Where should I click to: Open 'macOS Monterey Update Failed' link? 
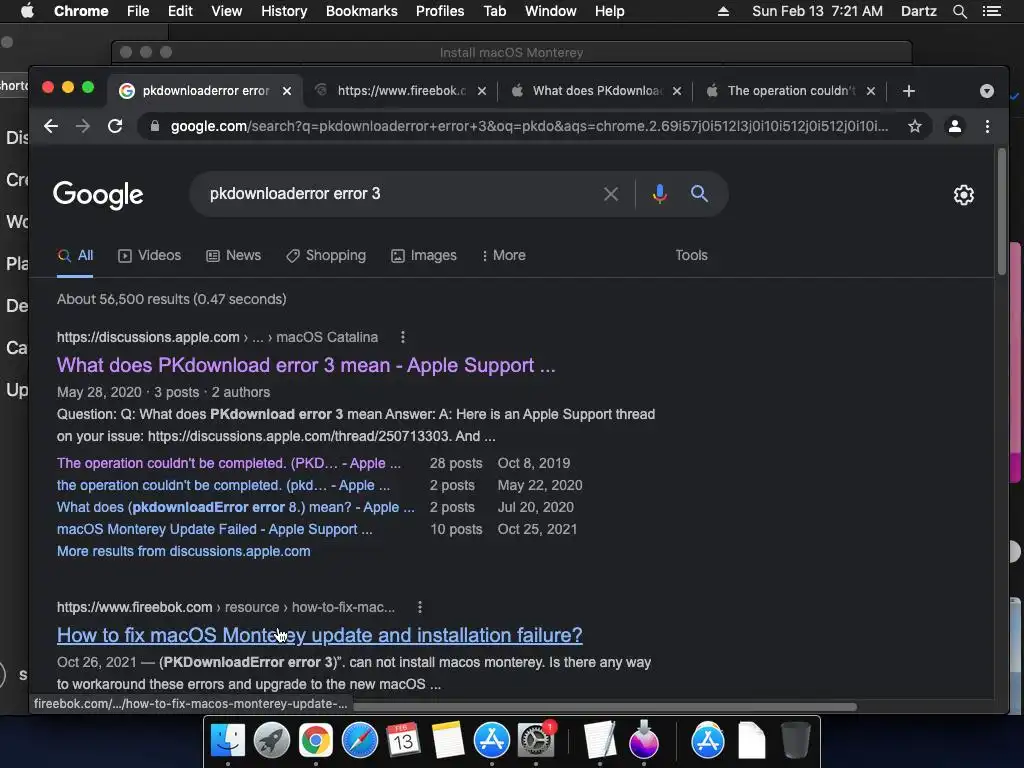[214, 530]
